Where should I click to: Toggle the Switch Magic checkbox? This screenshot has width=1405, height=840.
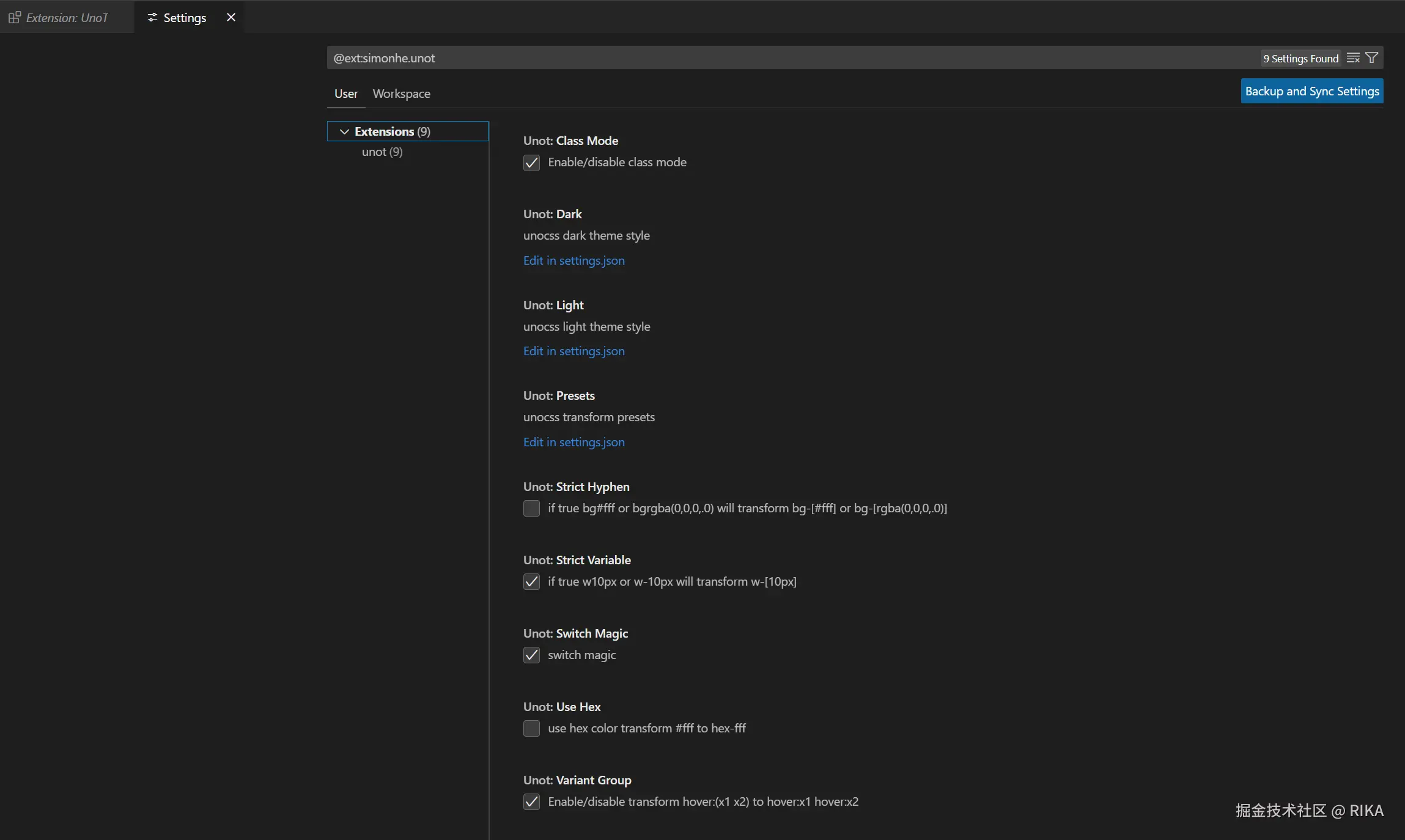point(531,655)
